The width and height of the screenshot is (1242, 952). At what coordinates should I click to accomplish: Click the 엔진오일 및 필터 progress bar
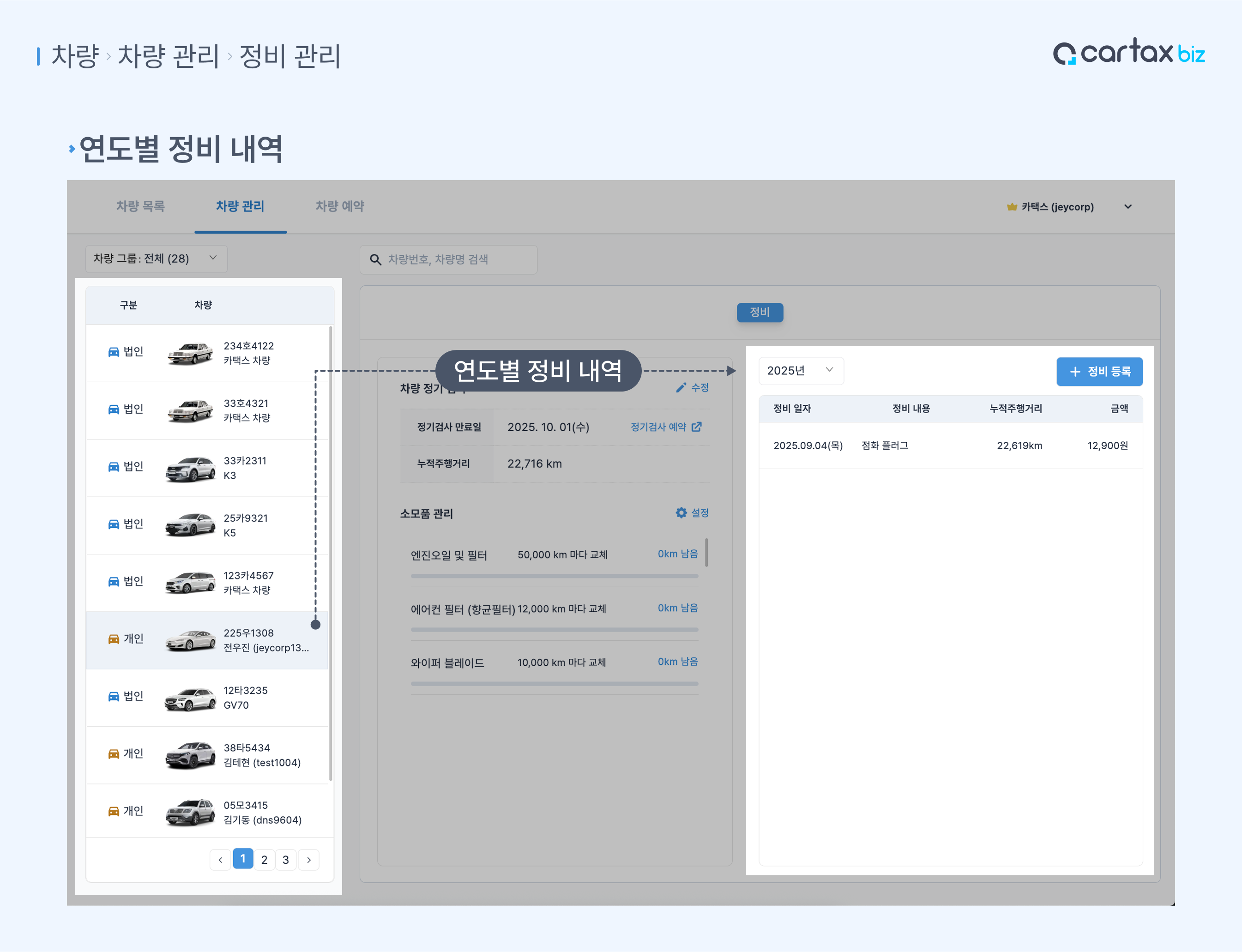(x=554, y=576)
